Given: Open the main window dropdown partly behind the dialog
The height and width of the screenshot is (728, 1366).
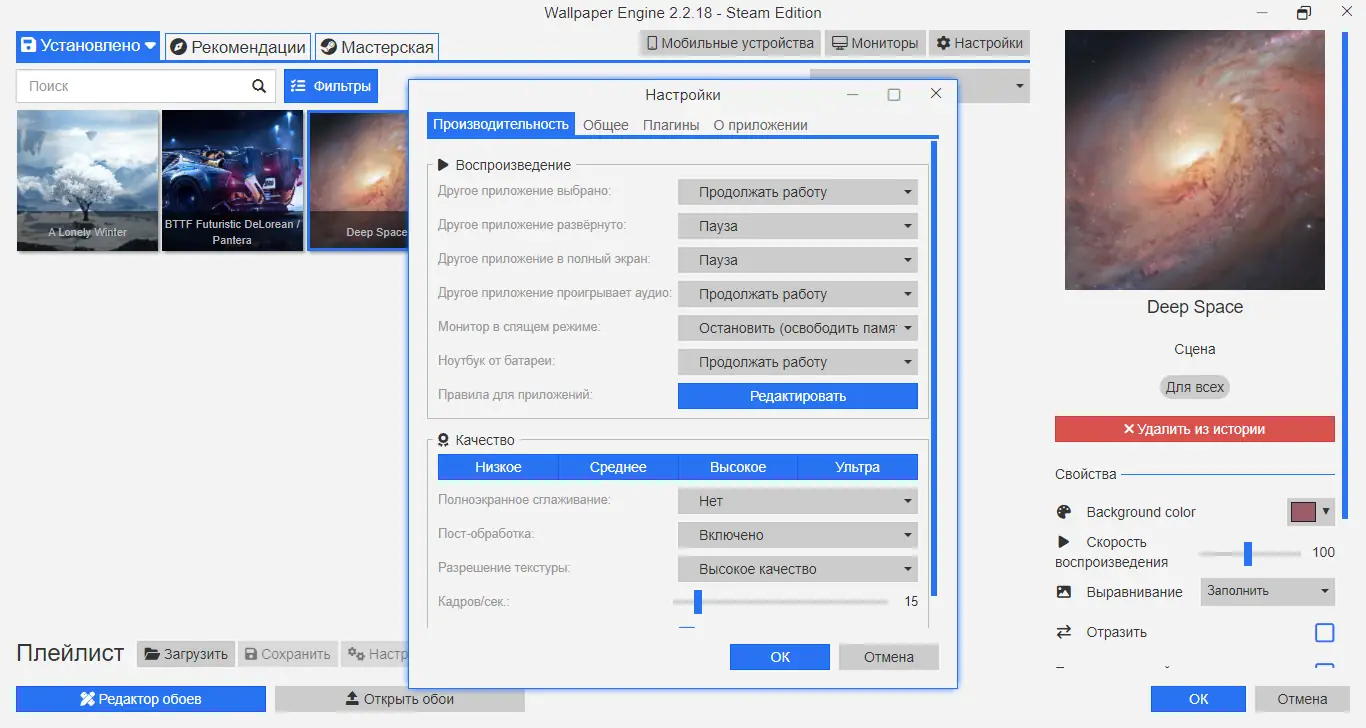Looking at the screenshot, I should click(x=994, y=86).
